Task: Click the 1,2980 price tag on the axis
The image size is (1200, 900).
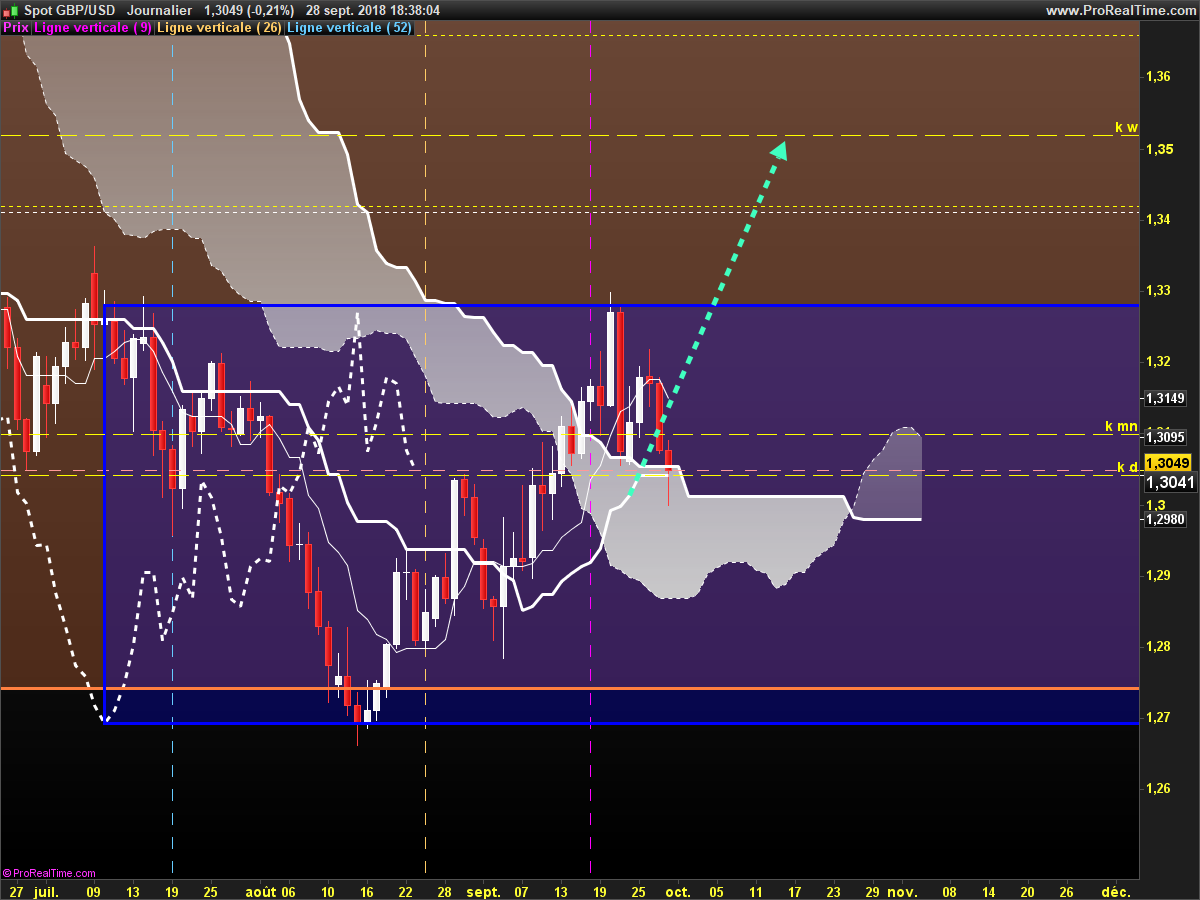Action: [1165, 519]
